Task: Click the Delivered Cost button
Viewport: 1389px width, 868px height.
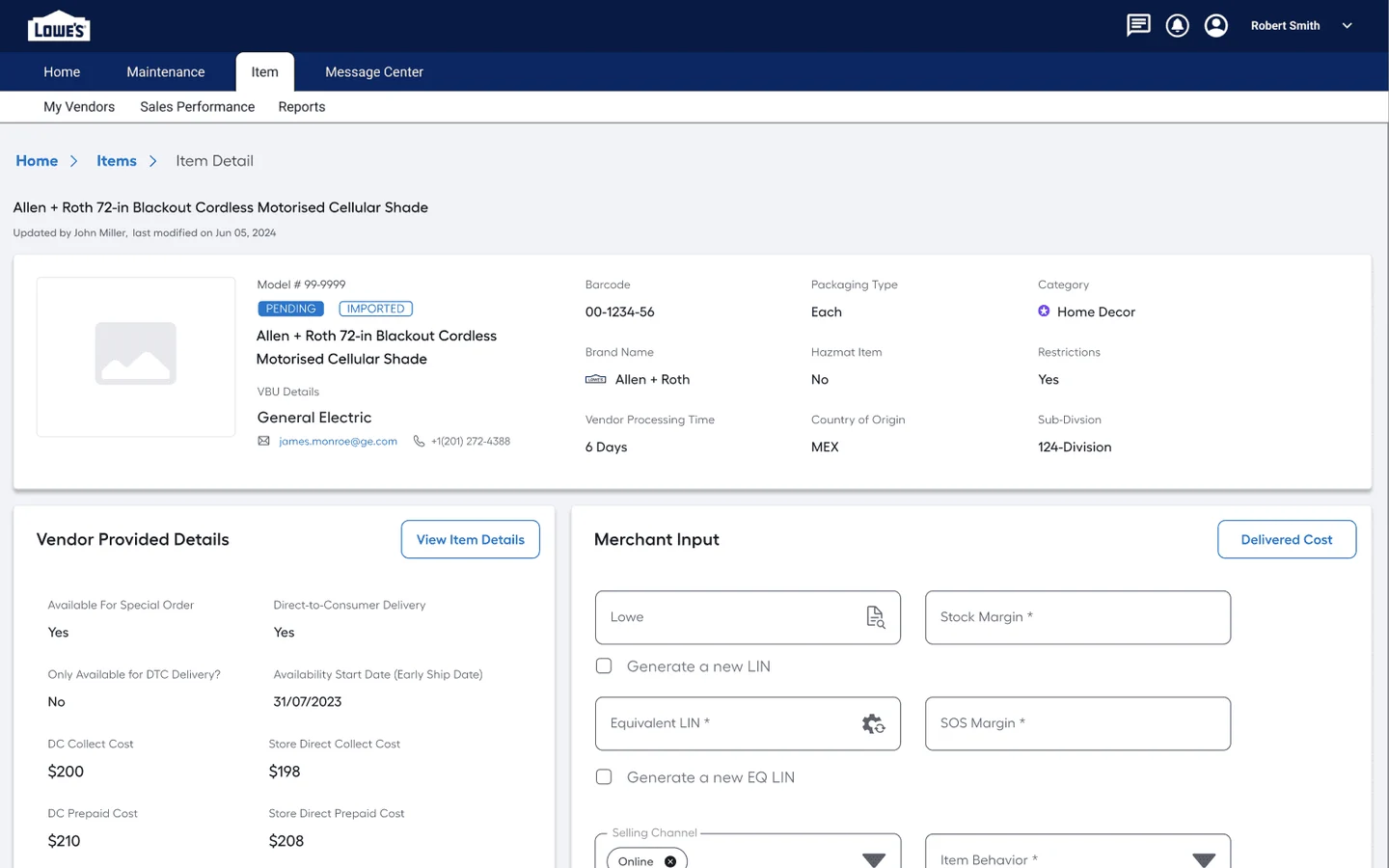Action: [x=1287, y=539]
